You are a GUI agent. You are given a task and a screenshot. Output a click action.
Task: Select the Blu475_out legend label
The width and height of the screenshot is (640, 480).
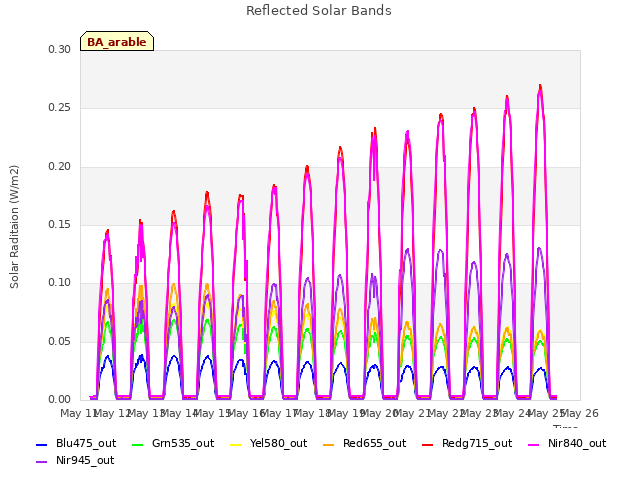(86, 443)
